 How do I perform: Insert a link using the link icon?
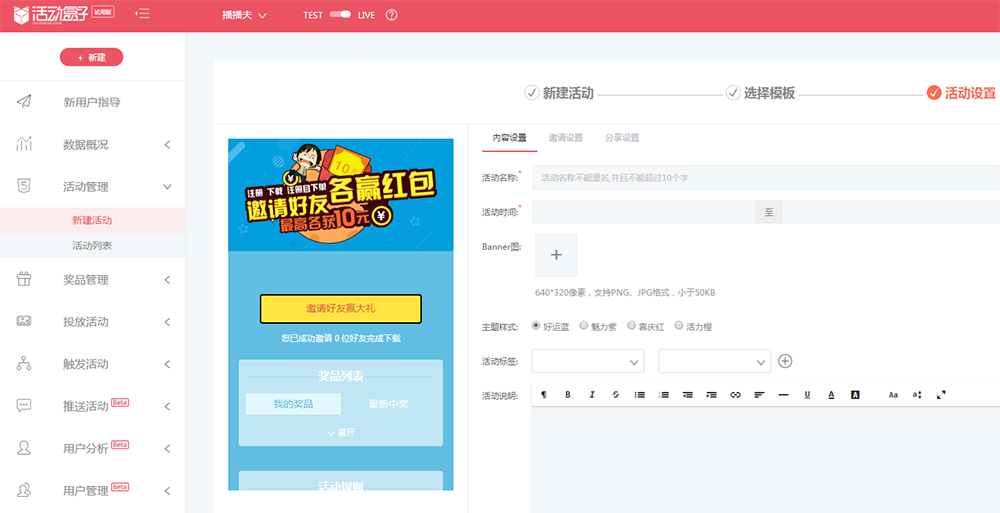(735, 395)
